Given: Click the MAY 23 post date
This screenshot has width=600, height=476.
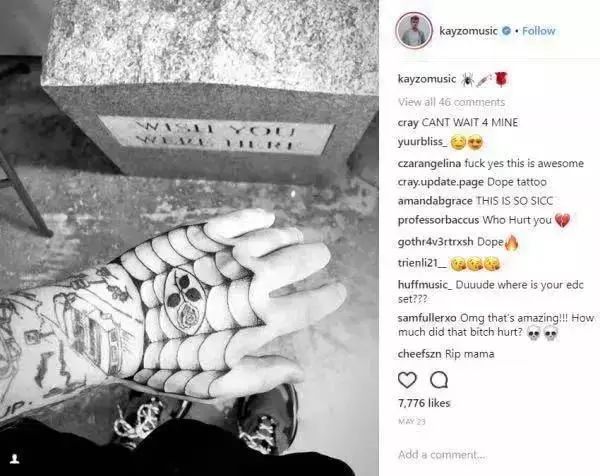Looking at the screenshot, I should [412, 422].
